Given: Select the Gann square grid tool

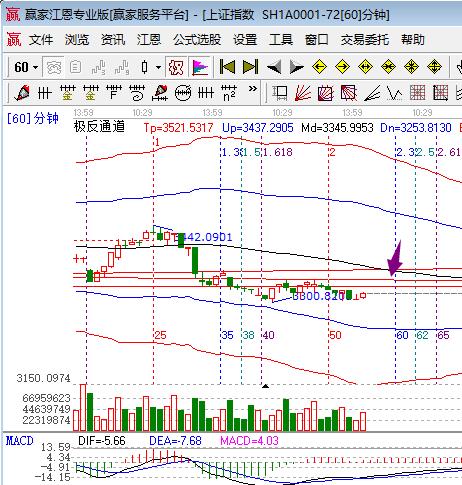Looking at the screenshot, I should pyautogui.click(x=417, y=93).
